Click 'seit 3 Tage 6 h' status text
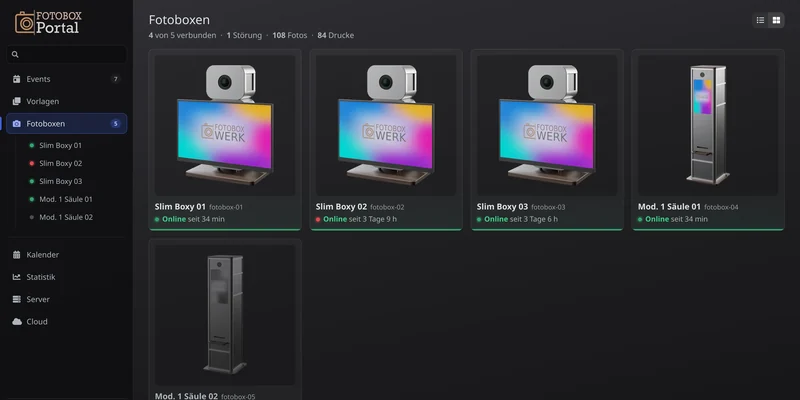800x400 pixels. [x=534, y=219]
